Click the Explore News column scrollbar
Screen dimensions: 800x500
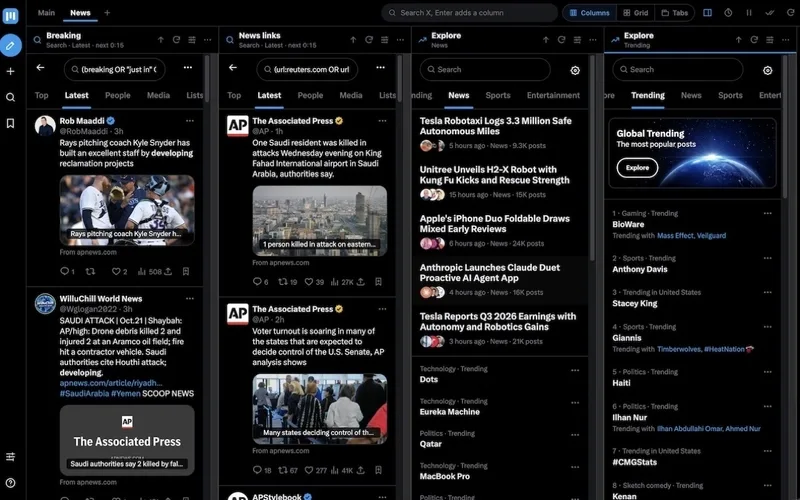(x=592, y=158)
